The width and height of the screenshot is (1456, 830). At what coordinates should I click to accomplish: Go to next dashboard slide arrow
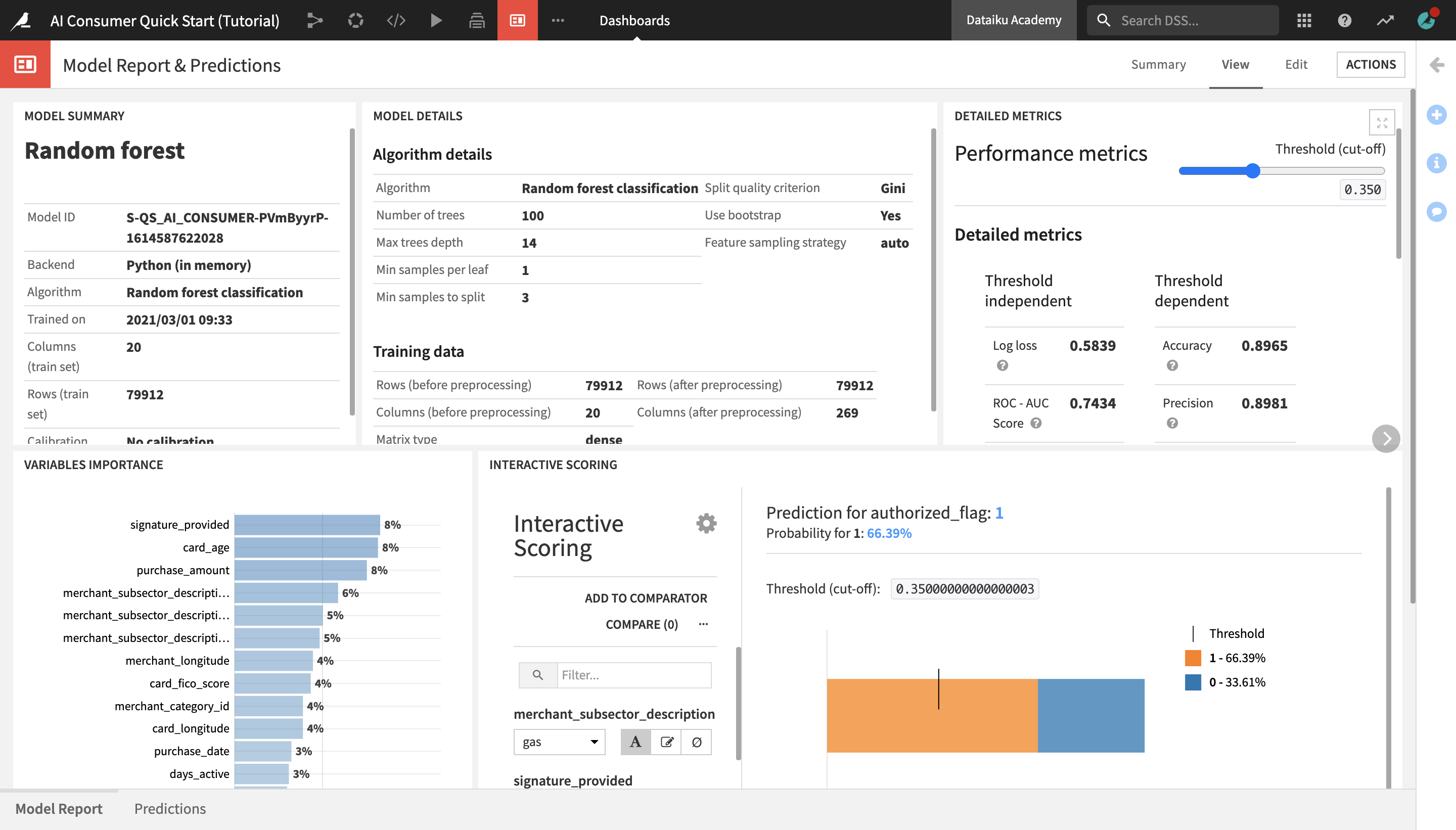coord(1385,438)
